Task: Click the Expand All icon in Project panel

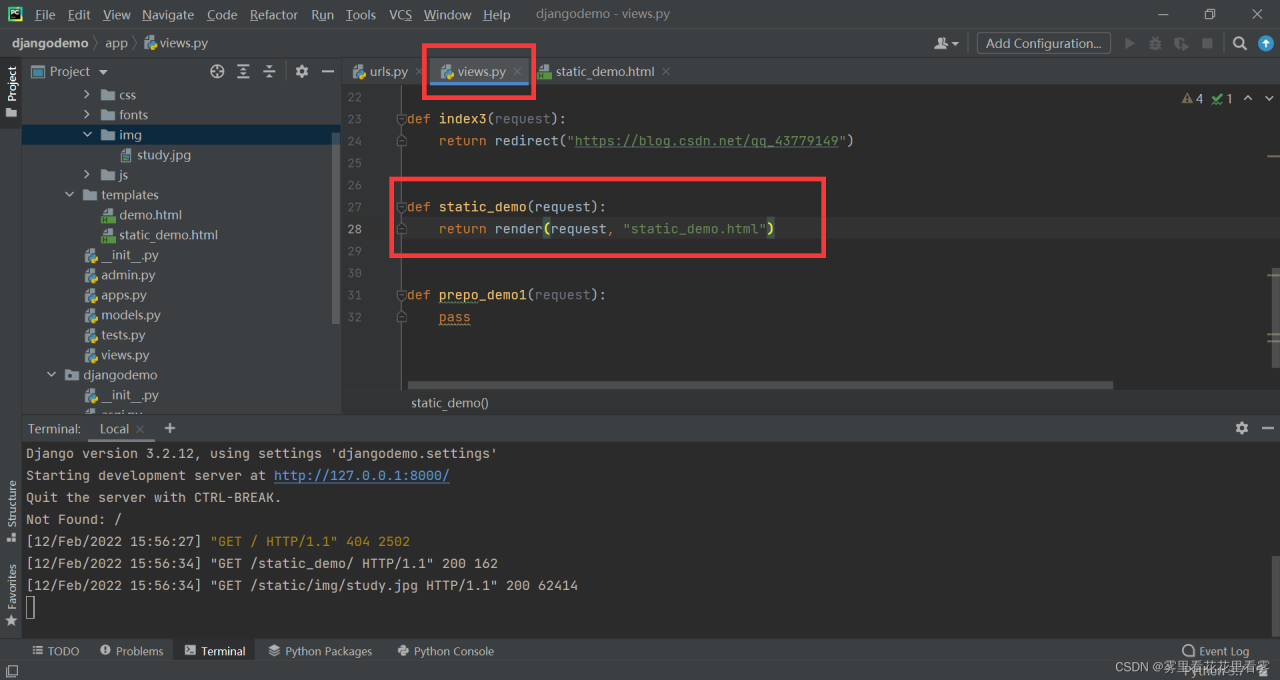Action: coord(243,71)
